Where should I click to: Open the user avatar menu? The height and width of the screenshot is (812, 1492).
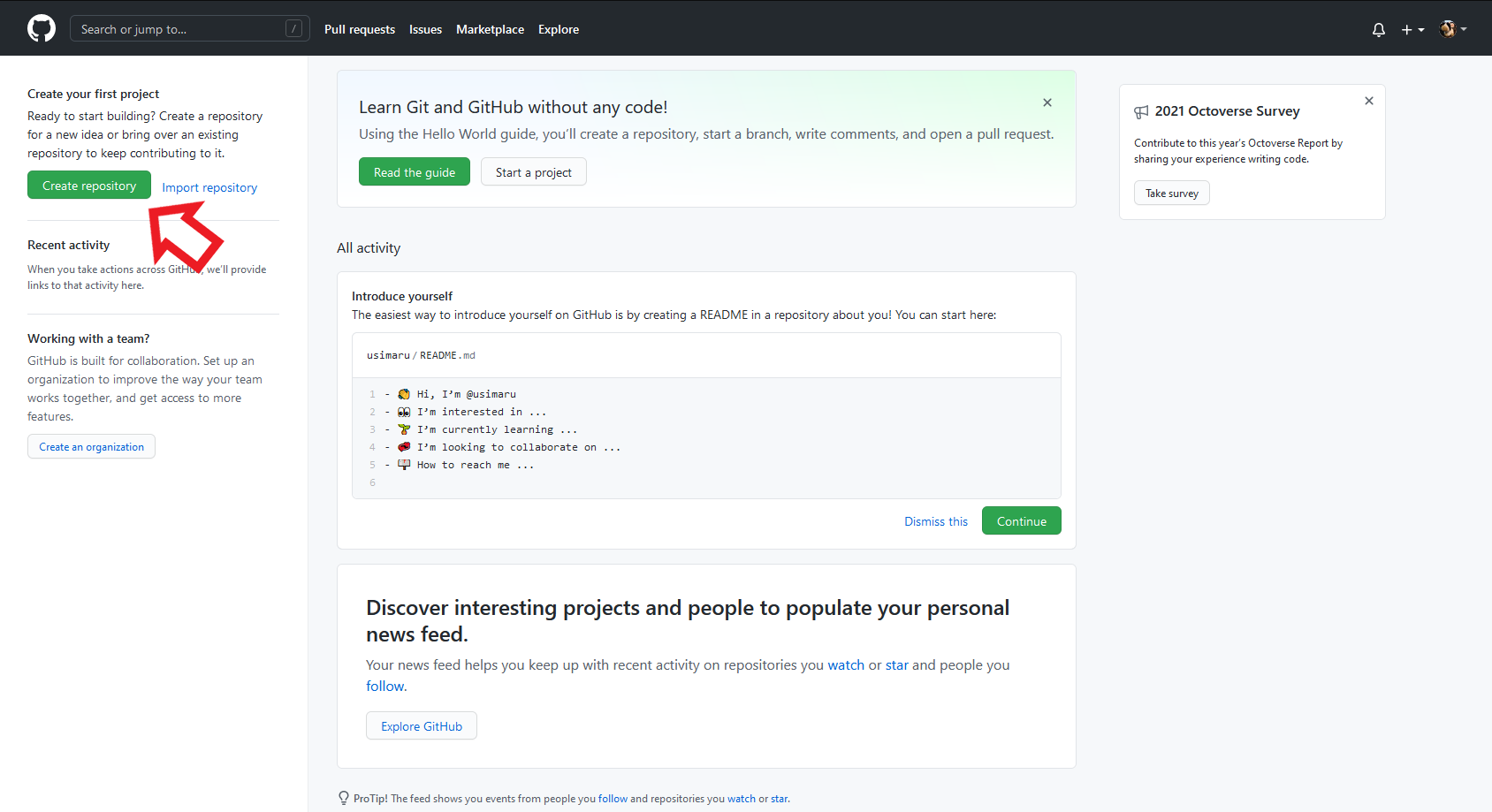coord(1453,29)
